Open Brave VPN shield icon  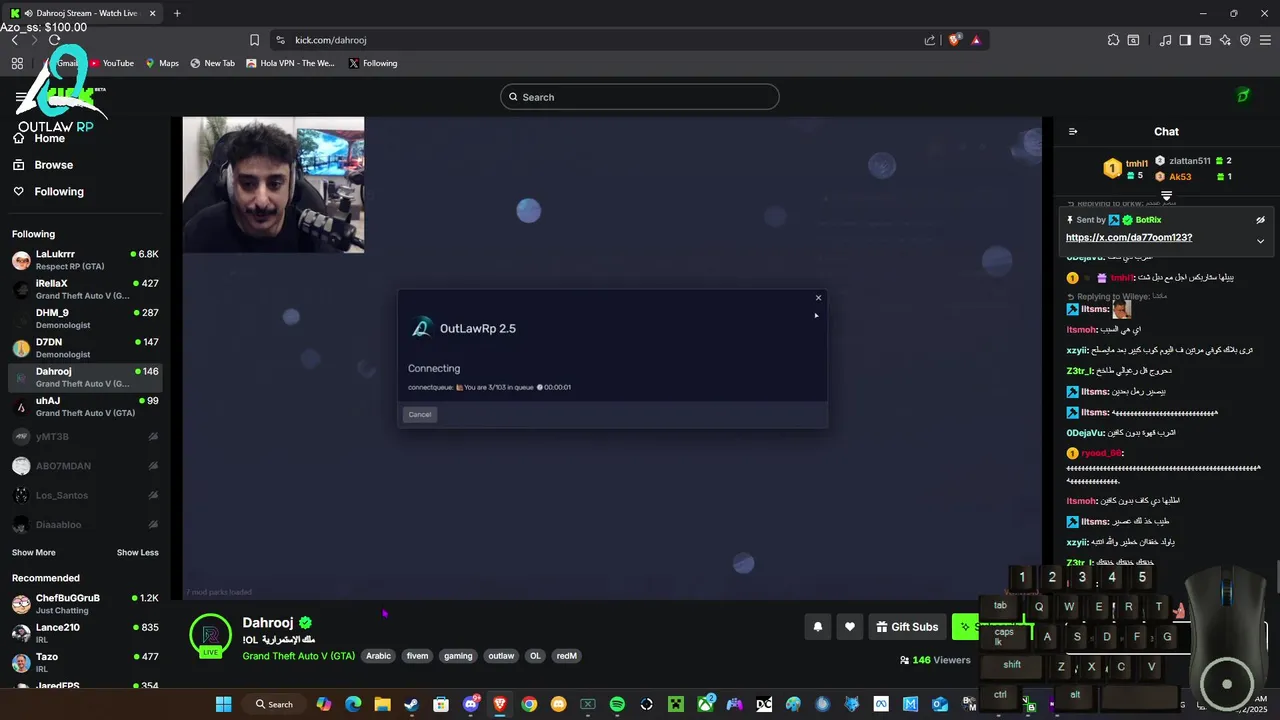click(1245, 40)
